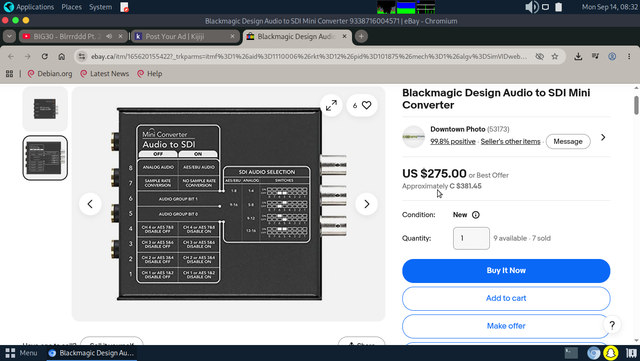Open the apps grid in bookmarks bar
Screen dimensions: 640x361
click(x=9, y=74)
